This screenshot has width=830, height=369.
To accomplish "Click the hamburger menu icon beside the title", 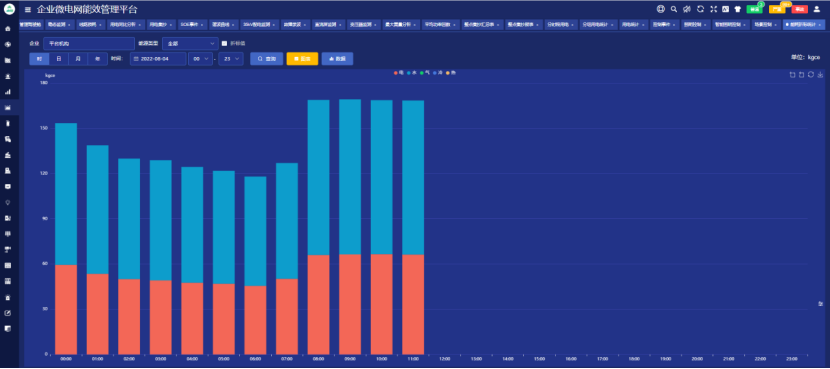I will click(x=28, y=10).
